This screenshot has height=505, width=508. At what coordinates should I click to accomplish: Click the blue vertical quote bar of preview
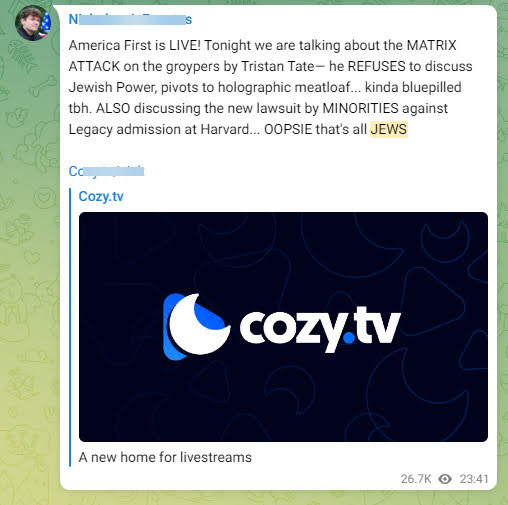point(70,327)
